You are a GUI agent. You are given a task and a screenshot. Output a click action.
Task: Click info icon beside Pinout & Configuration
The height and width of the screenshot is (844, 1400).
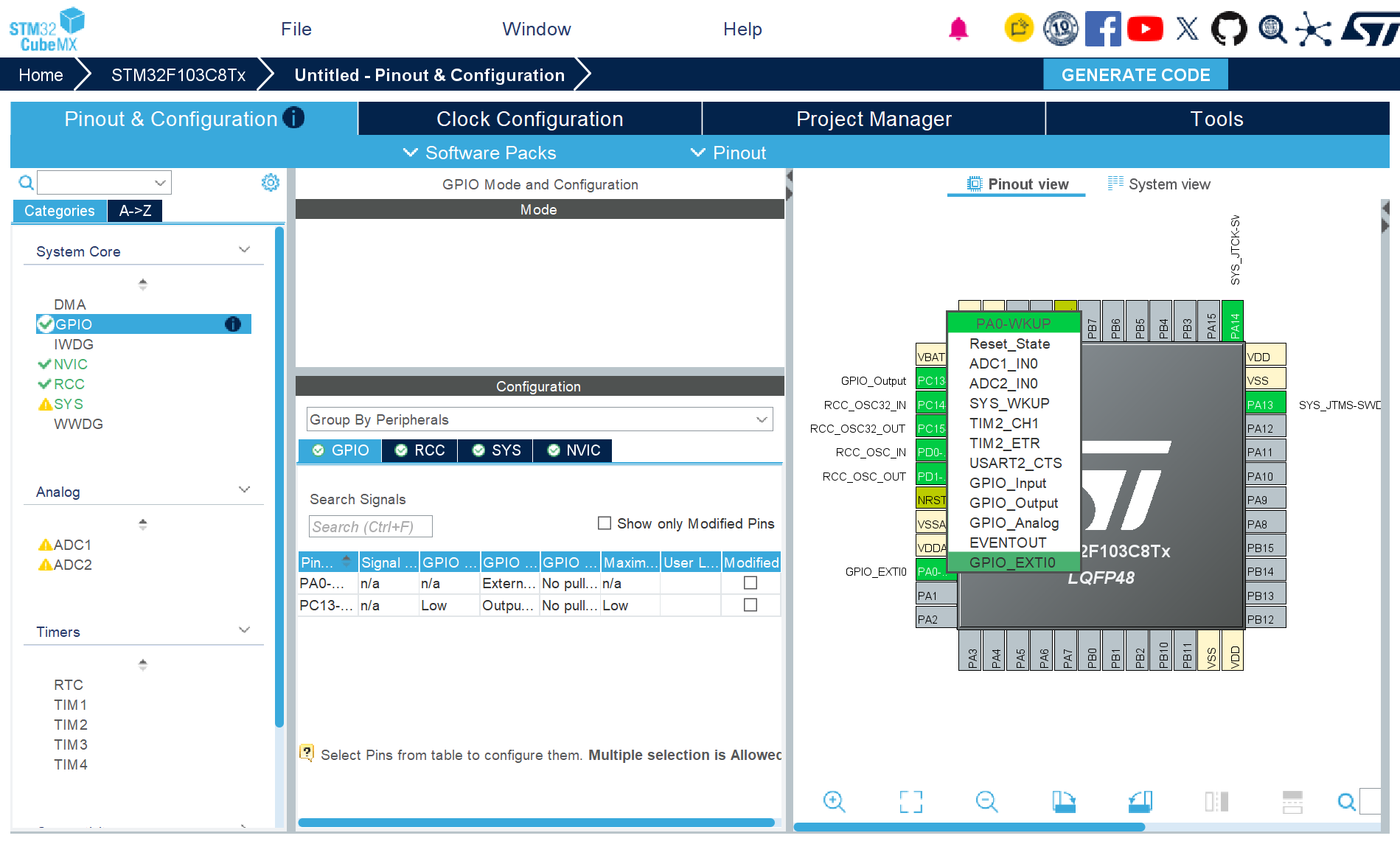[x=293, y=118]
